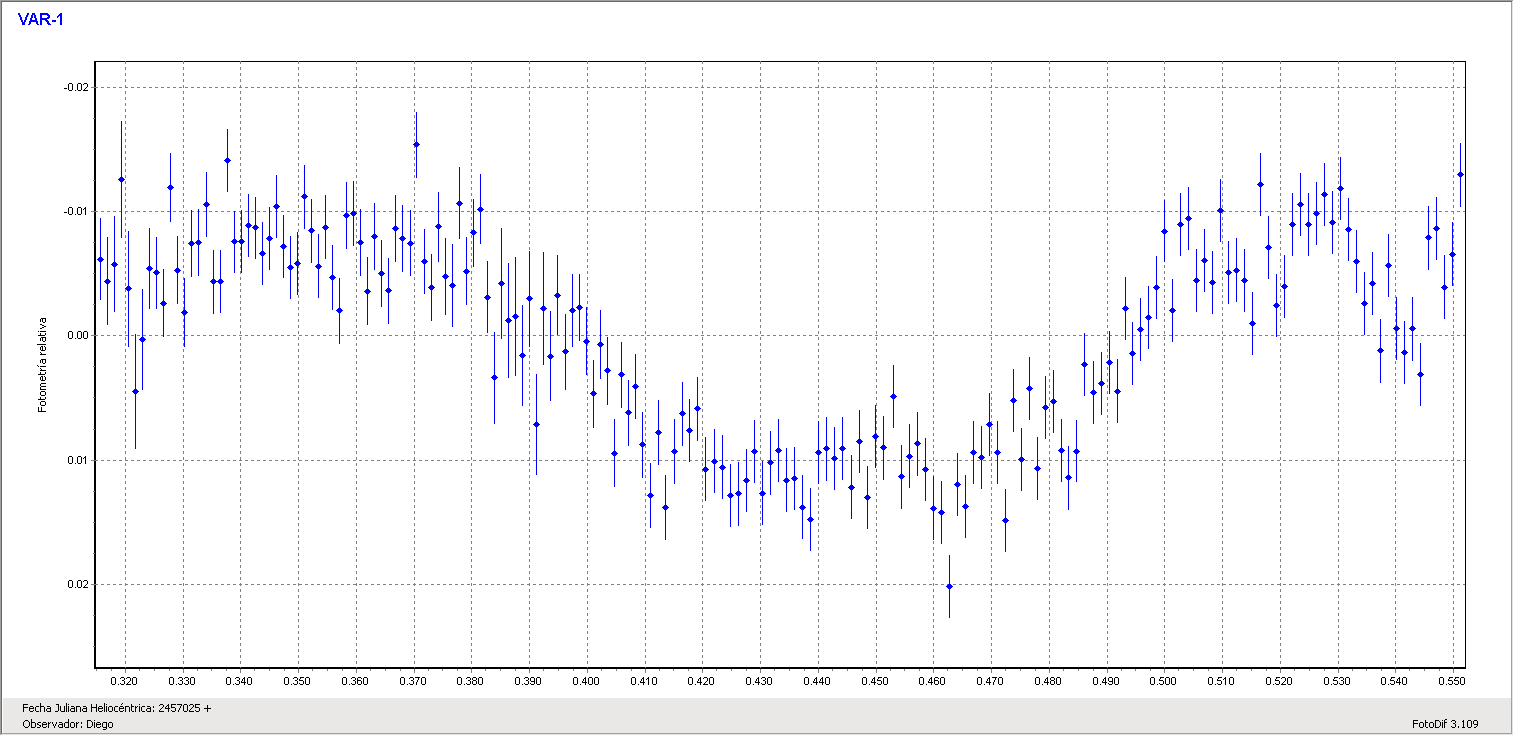Viewport: 1514px width, 736px height.
Task: Click the Fecha Juliana Heliocéntrica footer text
Action: [116, 708]
